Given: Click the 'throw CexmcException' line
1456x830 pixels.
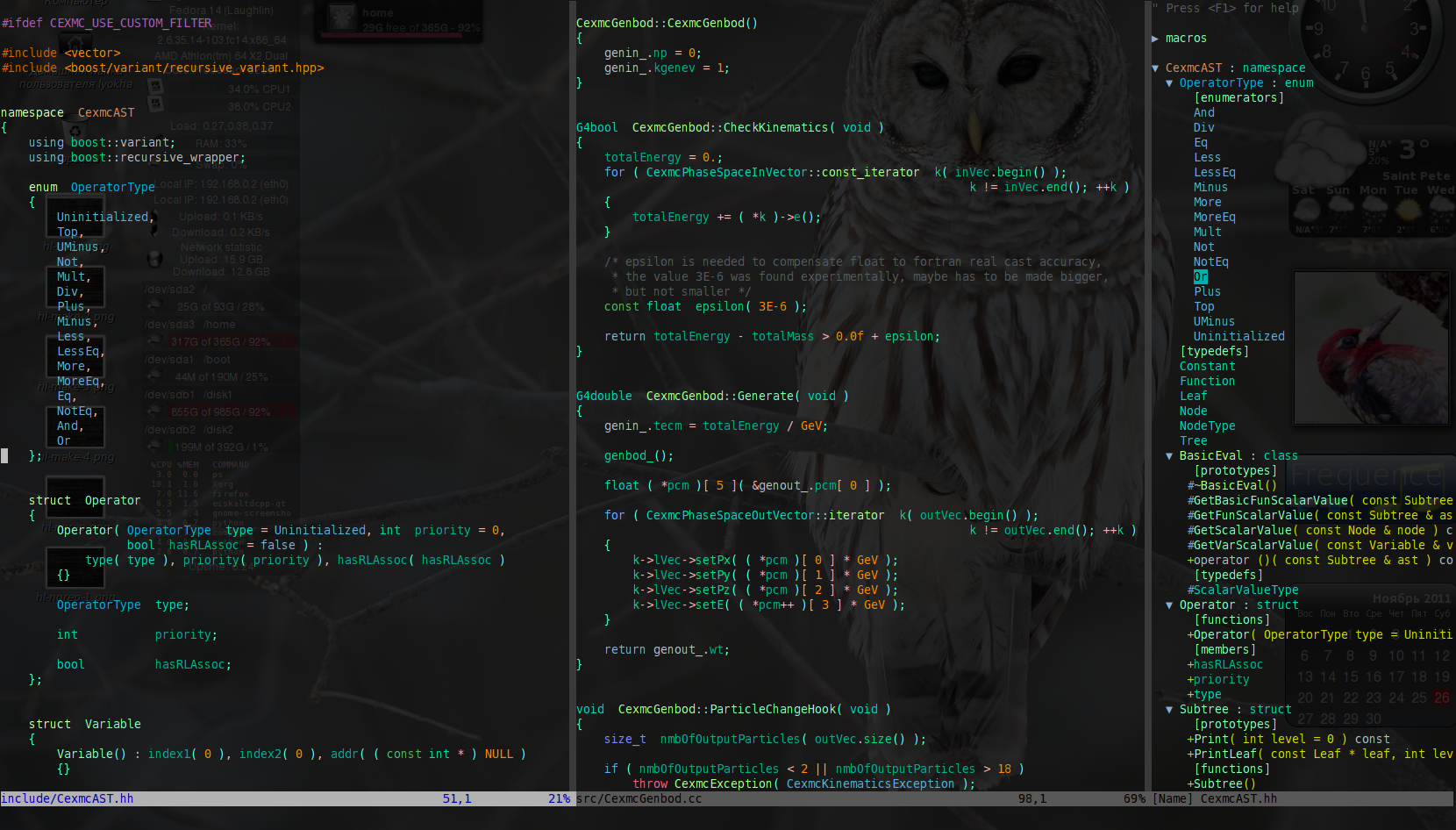Looking at the screenshot, I should tap(803, 783).
